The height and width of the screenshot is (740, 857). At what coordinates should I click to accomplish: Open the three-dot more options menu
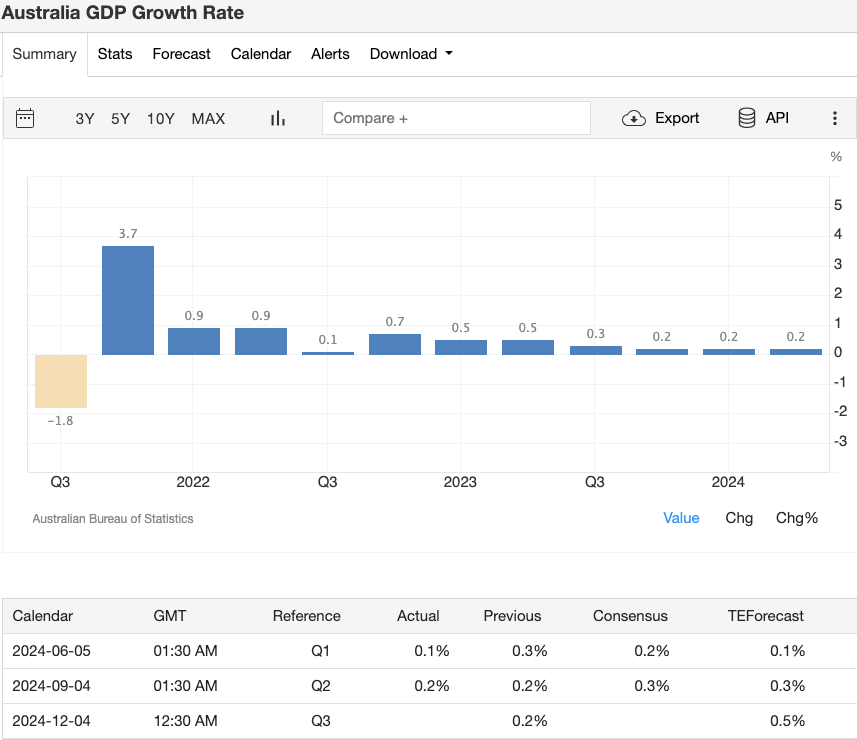835,117
